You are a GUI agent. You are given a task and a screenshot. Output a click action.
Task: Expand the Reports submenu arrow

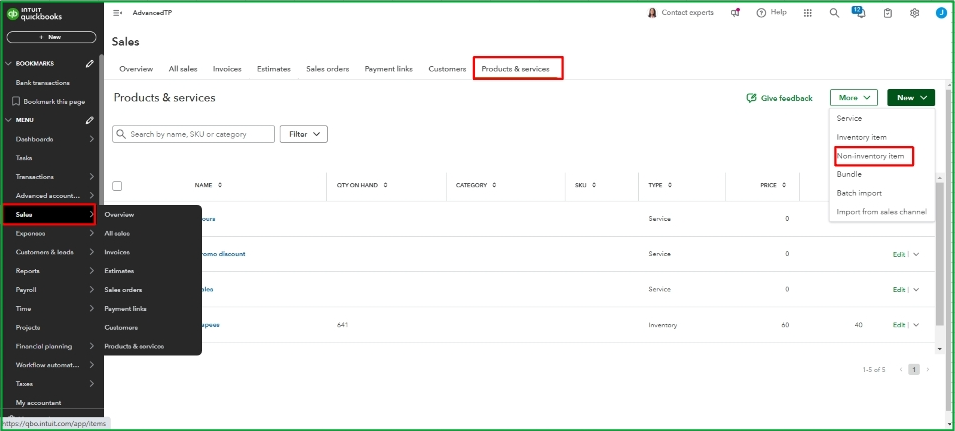(x=91, y=271)
